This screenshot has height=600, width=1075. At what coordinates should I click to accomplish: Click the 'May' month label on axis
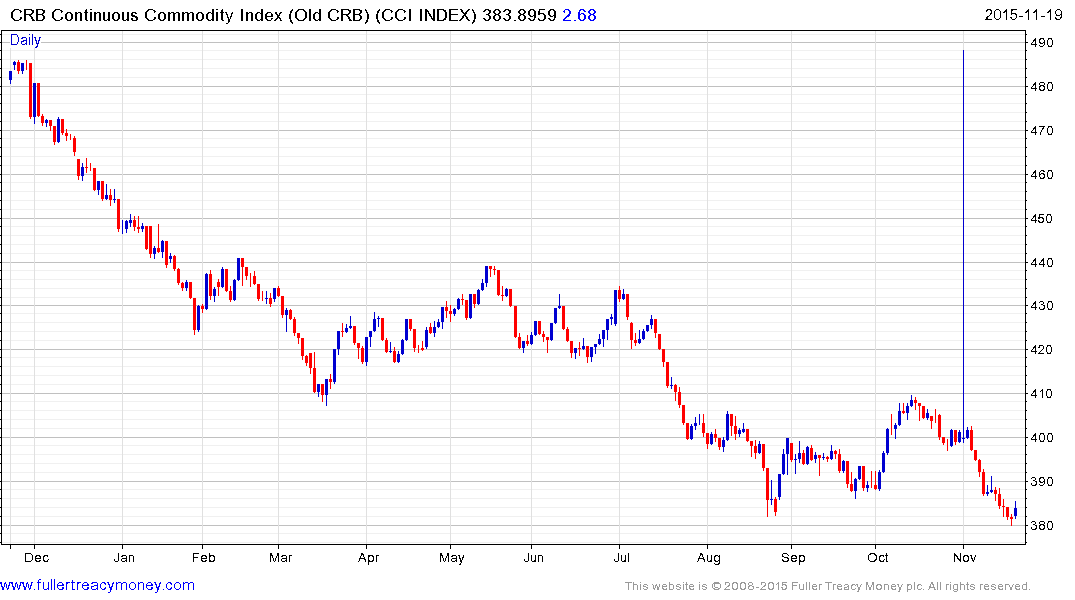coord(452,557)
